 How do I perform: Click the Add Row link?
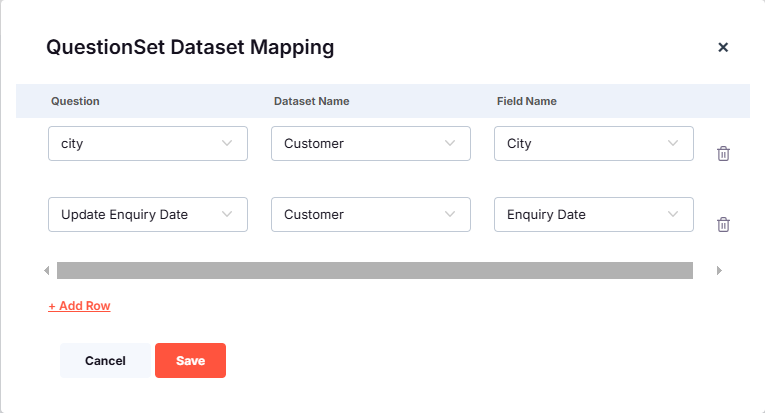[x=79, y=306]
